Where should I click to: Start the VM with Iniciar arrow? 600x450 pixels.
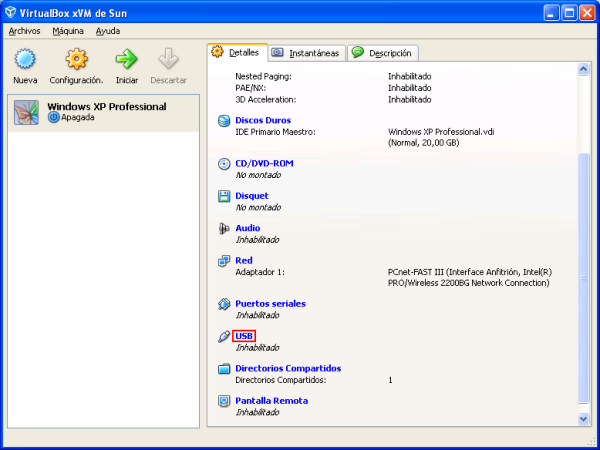coord(127,61)
